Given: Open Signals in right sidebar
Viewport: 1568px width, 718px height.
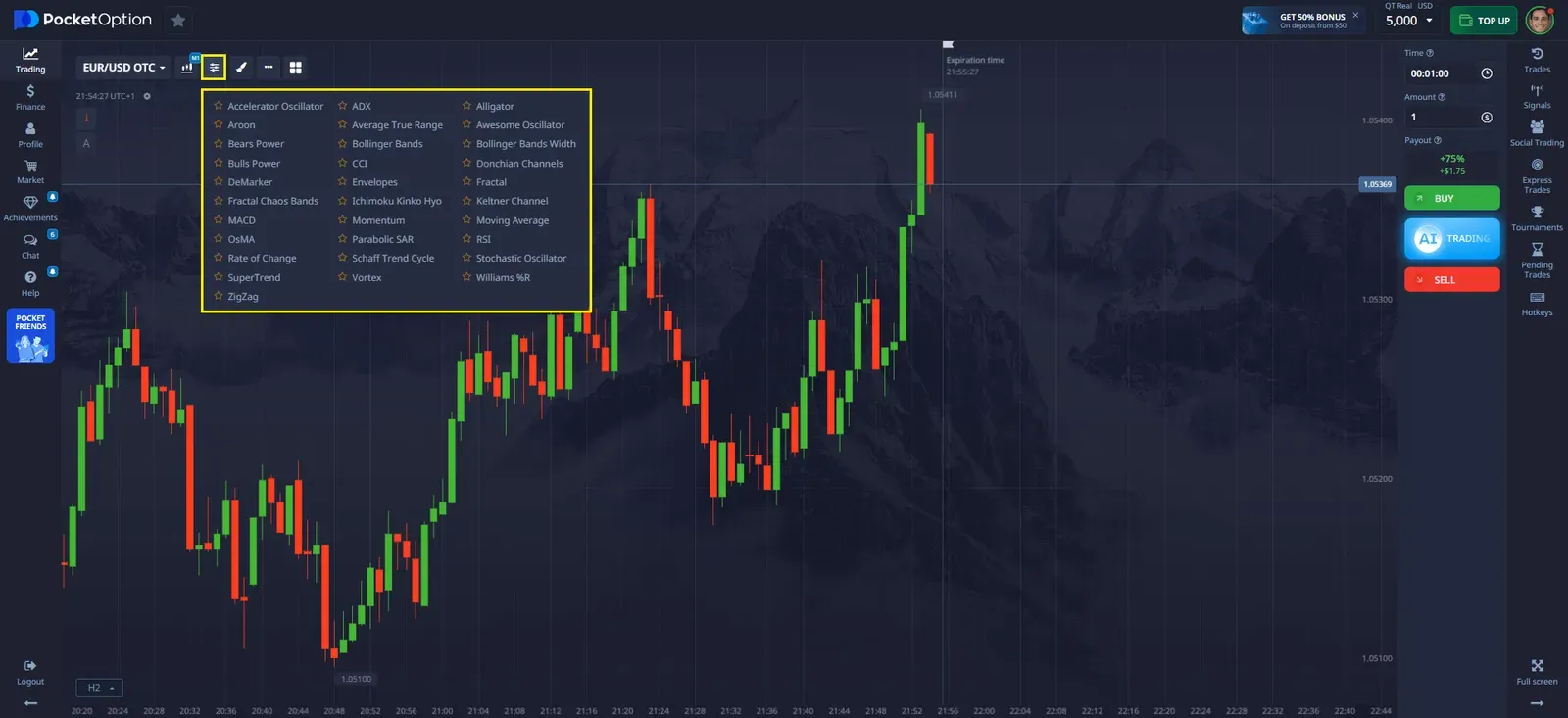Looking at the screenshot, I should [1537, 96].
